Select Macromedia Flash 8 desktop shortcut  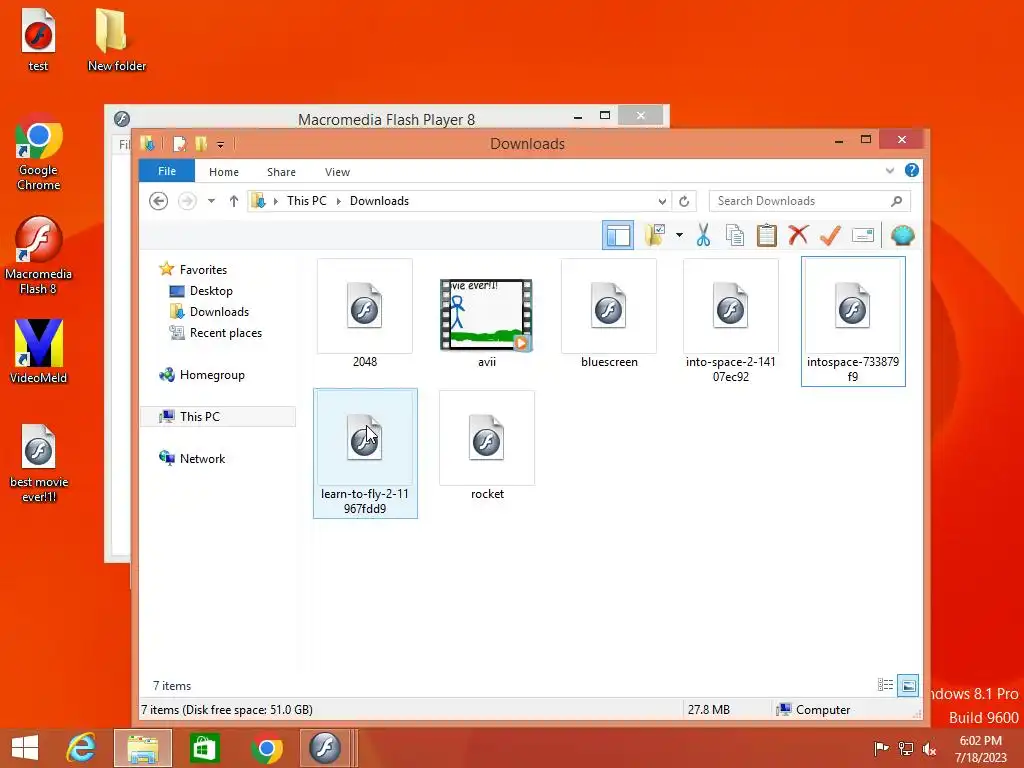[39, 256]
